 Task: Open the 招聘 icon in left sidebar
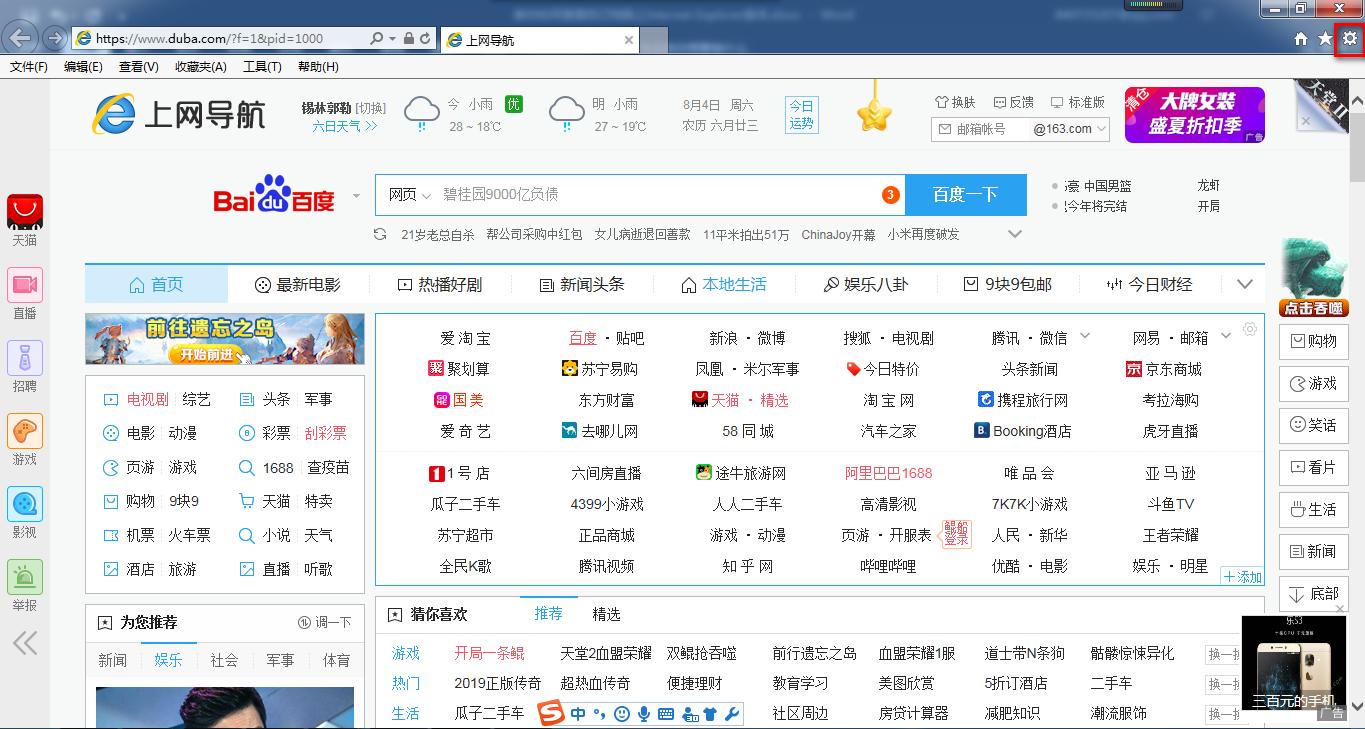(25, 358)
